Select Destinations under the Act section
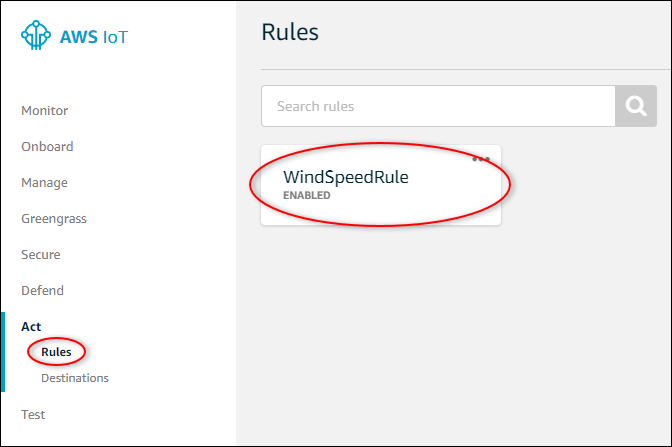Screen dimensions: 672x447 click(x=75, y=378)
